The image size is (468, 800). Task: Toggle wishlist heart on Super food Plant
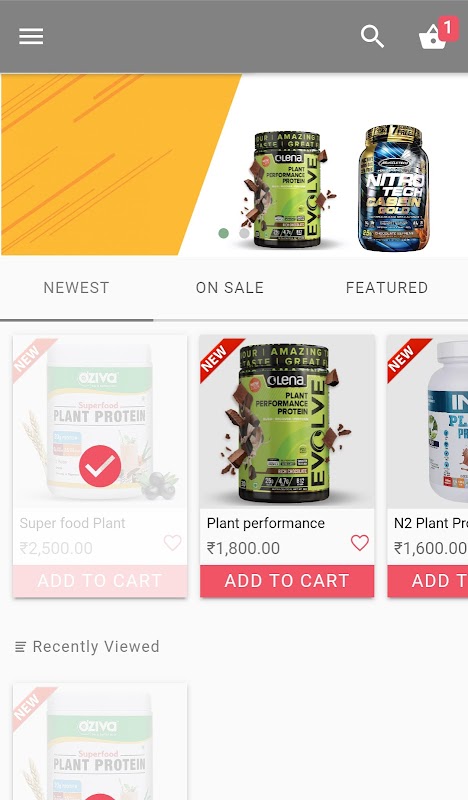[173, 542]
